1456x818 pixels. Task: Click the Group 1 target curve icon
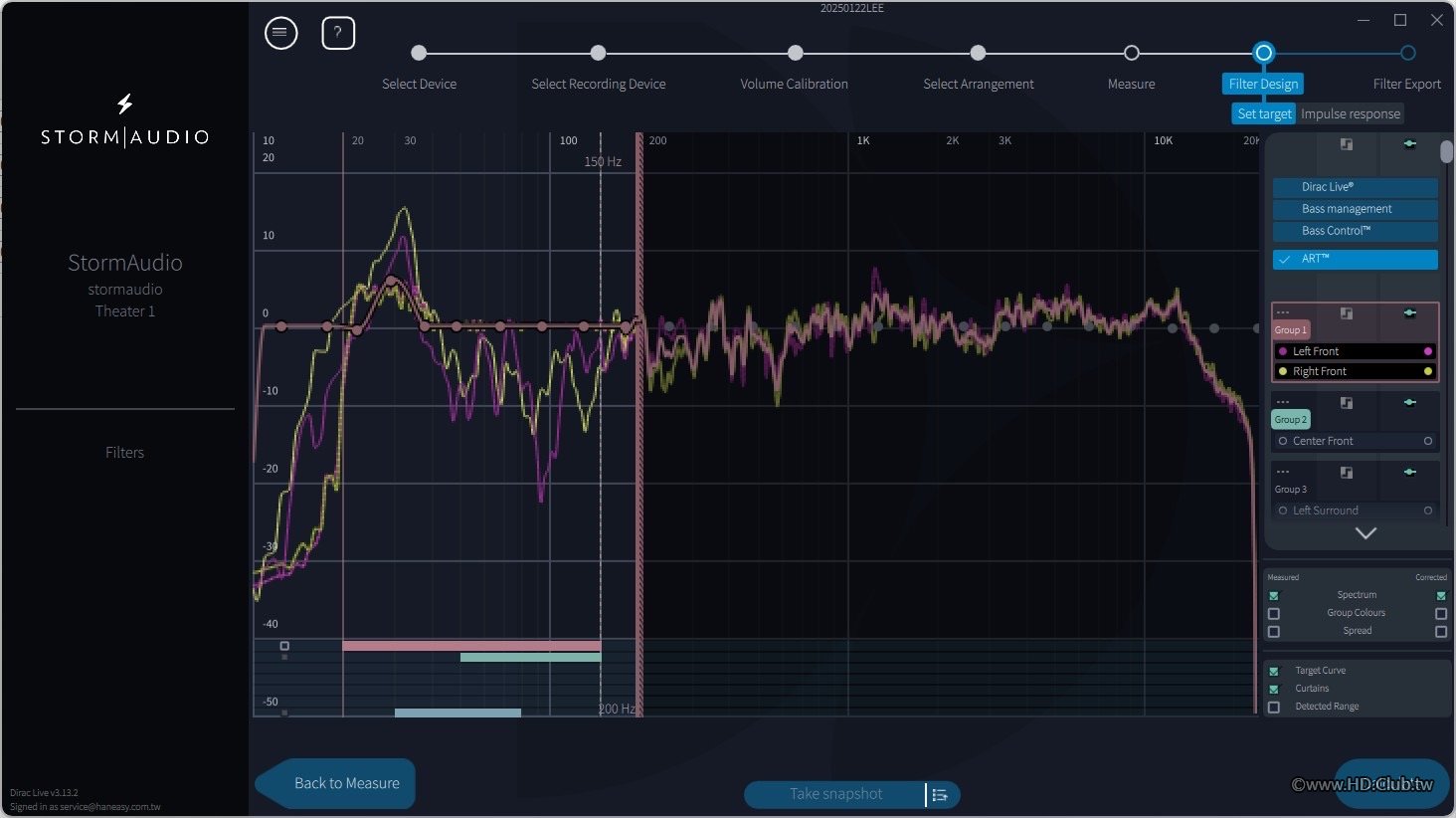click(1347, 312)
